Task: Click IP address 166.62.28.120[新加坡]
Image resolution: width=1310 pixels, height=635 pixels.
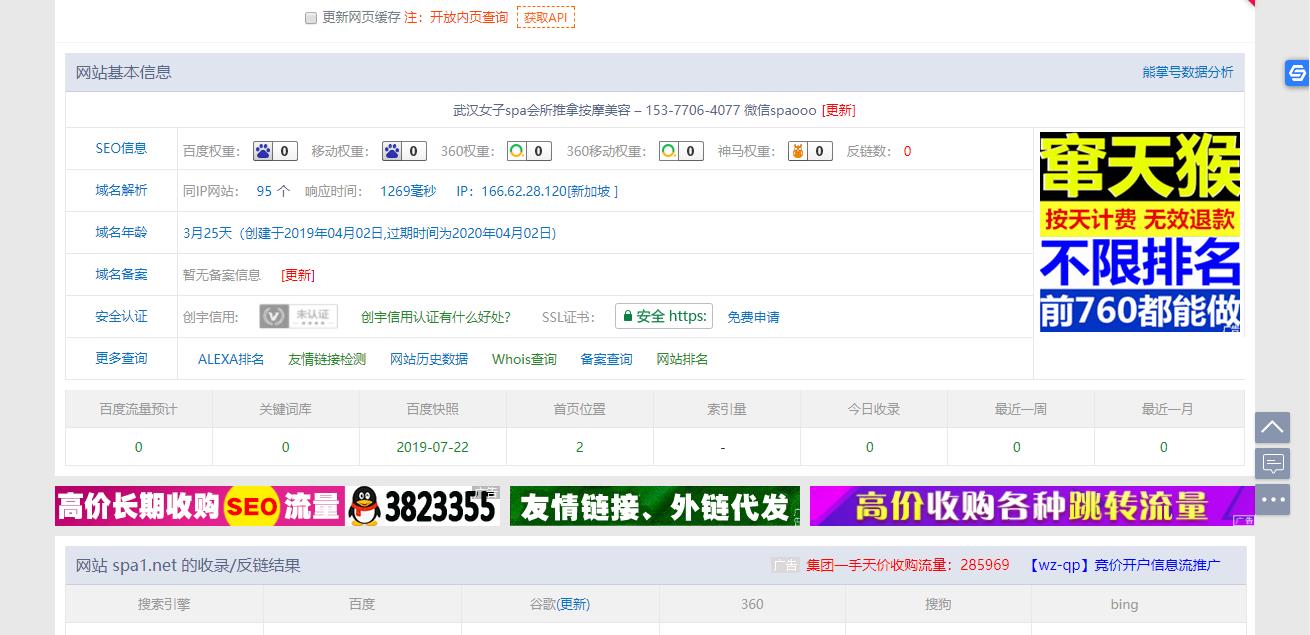Action: tap(549, 191)
